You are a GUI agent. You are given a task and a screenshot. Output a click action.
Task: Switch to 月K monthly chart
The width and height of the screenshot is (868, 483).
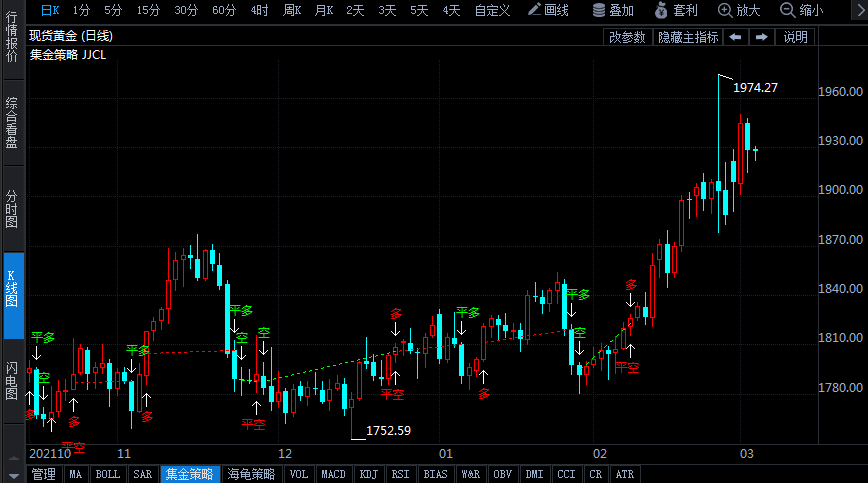pyautogui.click(x=324, y=10)
